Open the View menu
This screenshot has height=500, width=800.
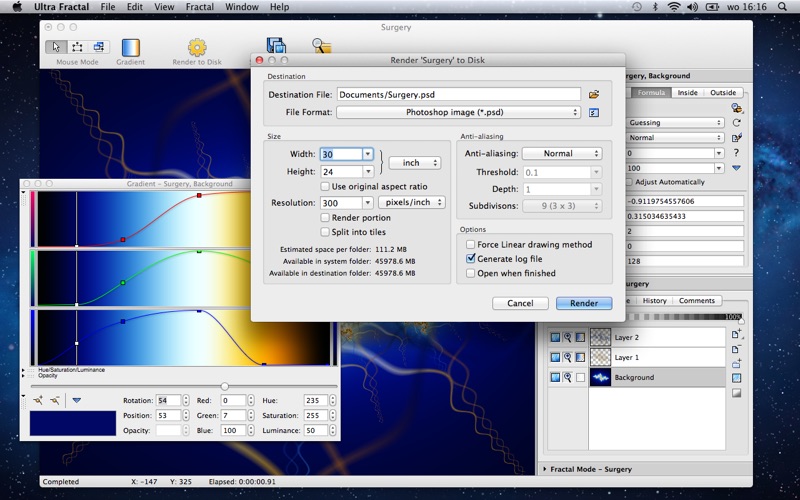[x=164, y=7]
